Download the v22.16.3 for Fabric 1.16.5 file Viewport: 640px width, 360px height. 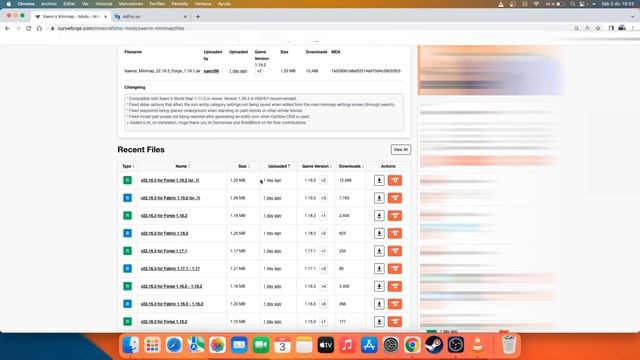point(379,304)
